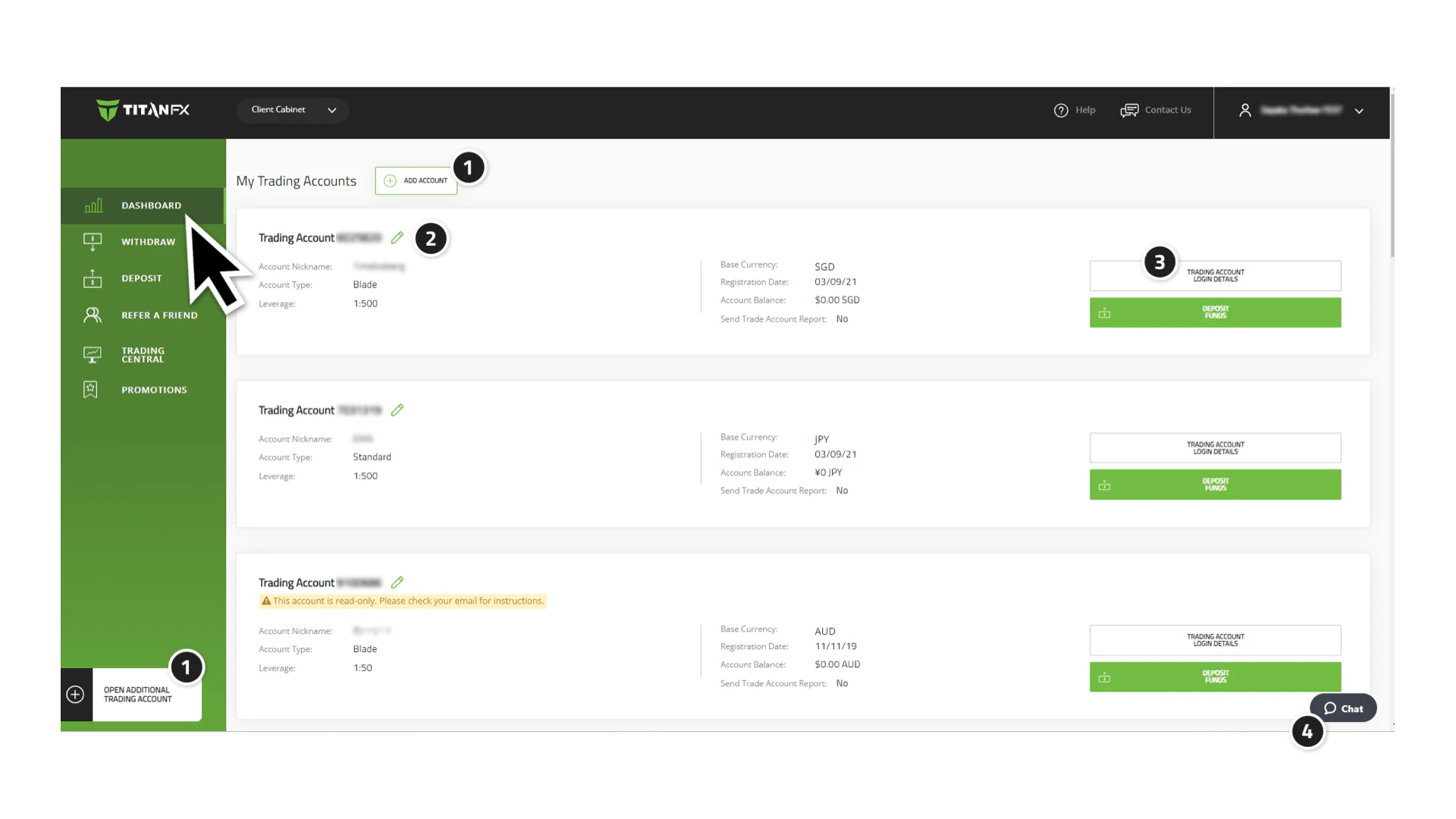Click the pencil edit icon beside first Trading Account
This screenshot has height=819, width=1456.
click(x=397, y=238)
